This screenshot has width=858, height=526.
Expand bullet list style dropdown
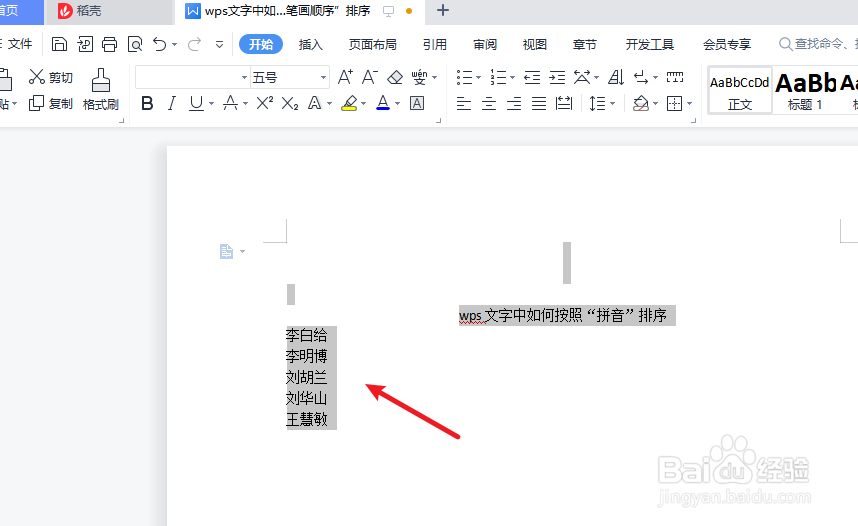tap(478, 77)
